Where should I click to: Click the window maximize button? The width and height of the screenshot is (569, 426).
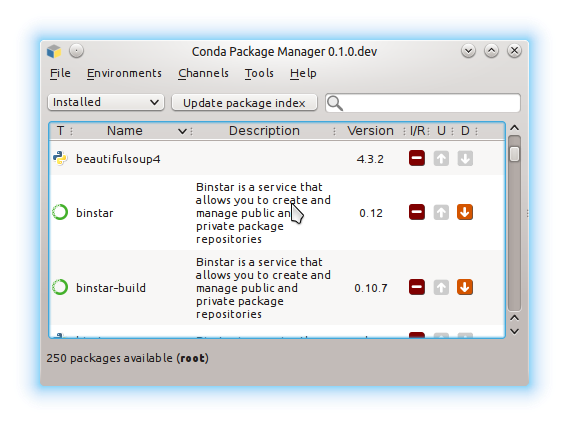click(x=491, y=51)
